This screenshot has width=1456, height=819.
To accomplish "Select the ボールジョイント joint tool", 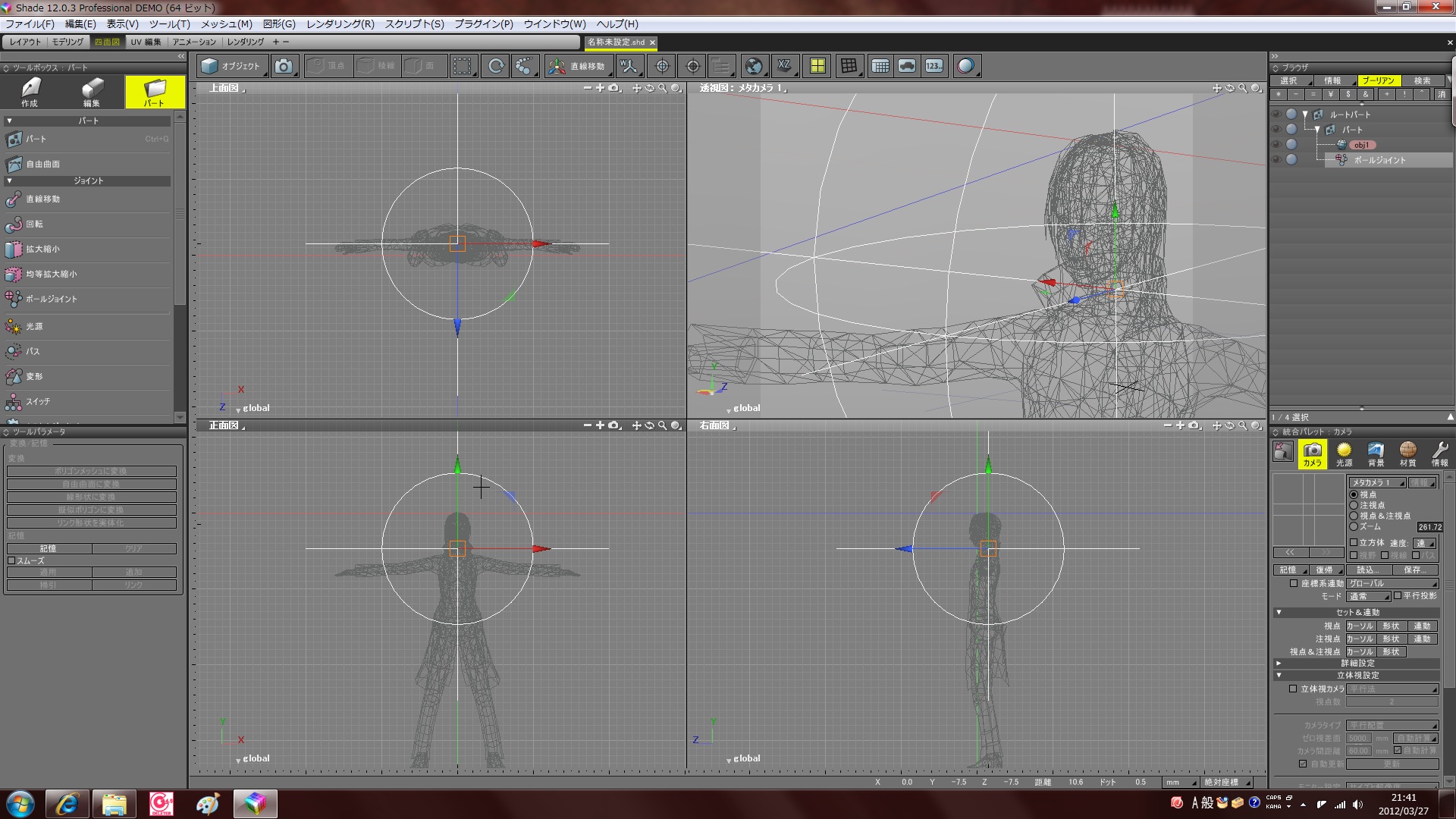I will coord(50,299).
